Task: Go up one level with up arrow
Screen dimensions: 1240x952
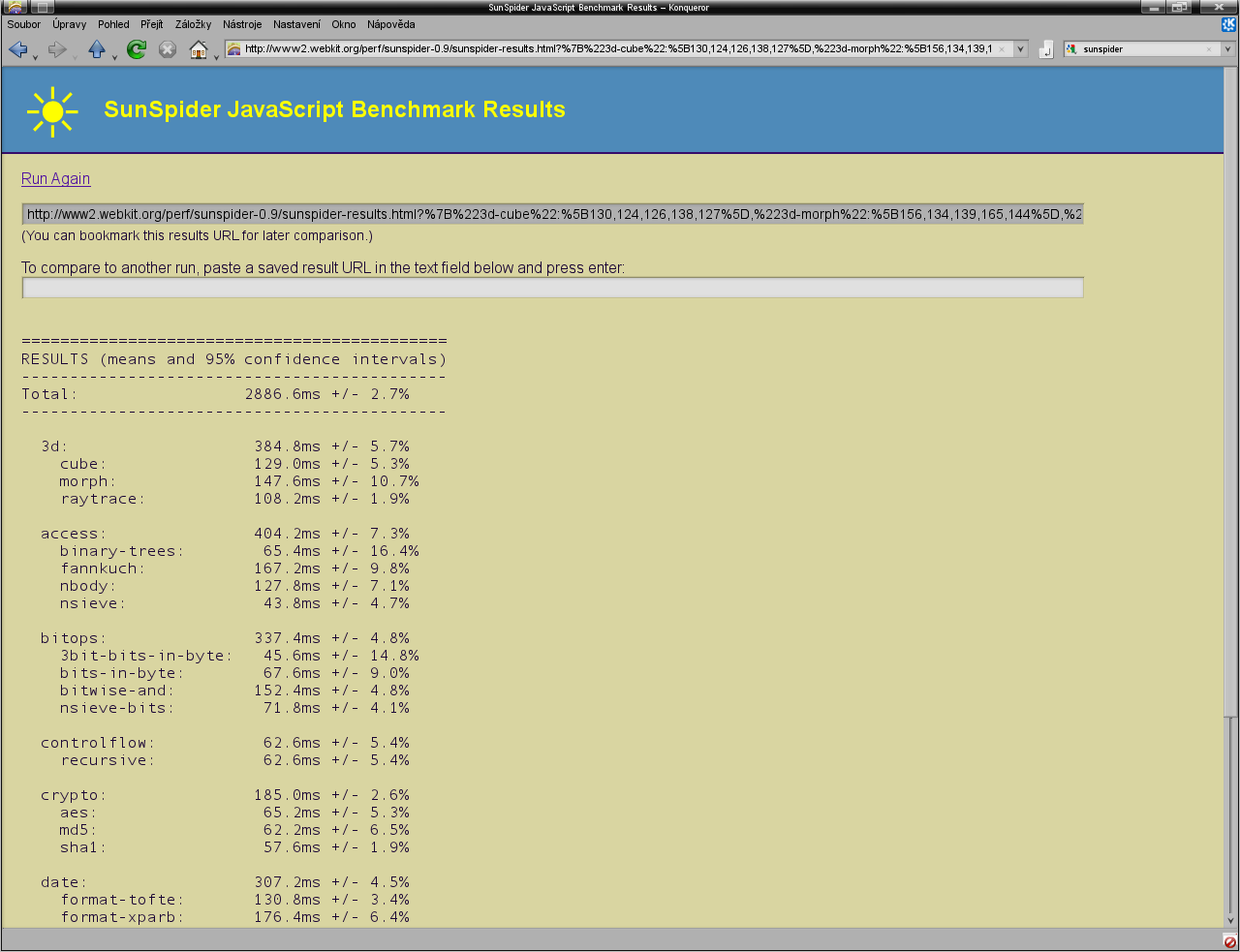Action: [97, 49]
